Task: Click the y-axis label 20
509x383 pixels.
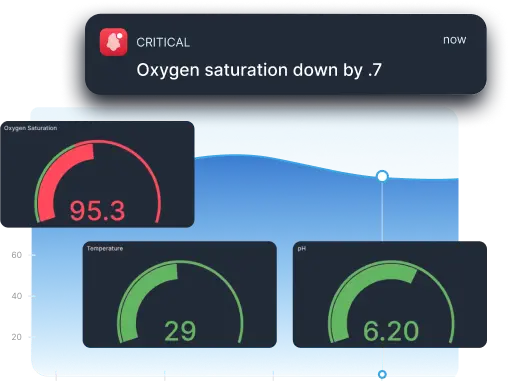Action: [17, 337]
